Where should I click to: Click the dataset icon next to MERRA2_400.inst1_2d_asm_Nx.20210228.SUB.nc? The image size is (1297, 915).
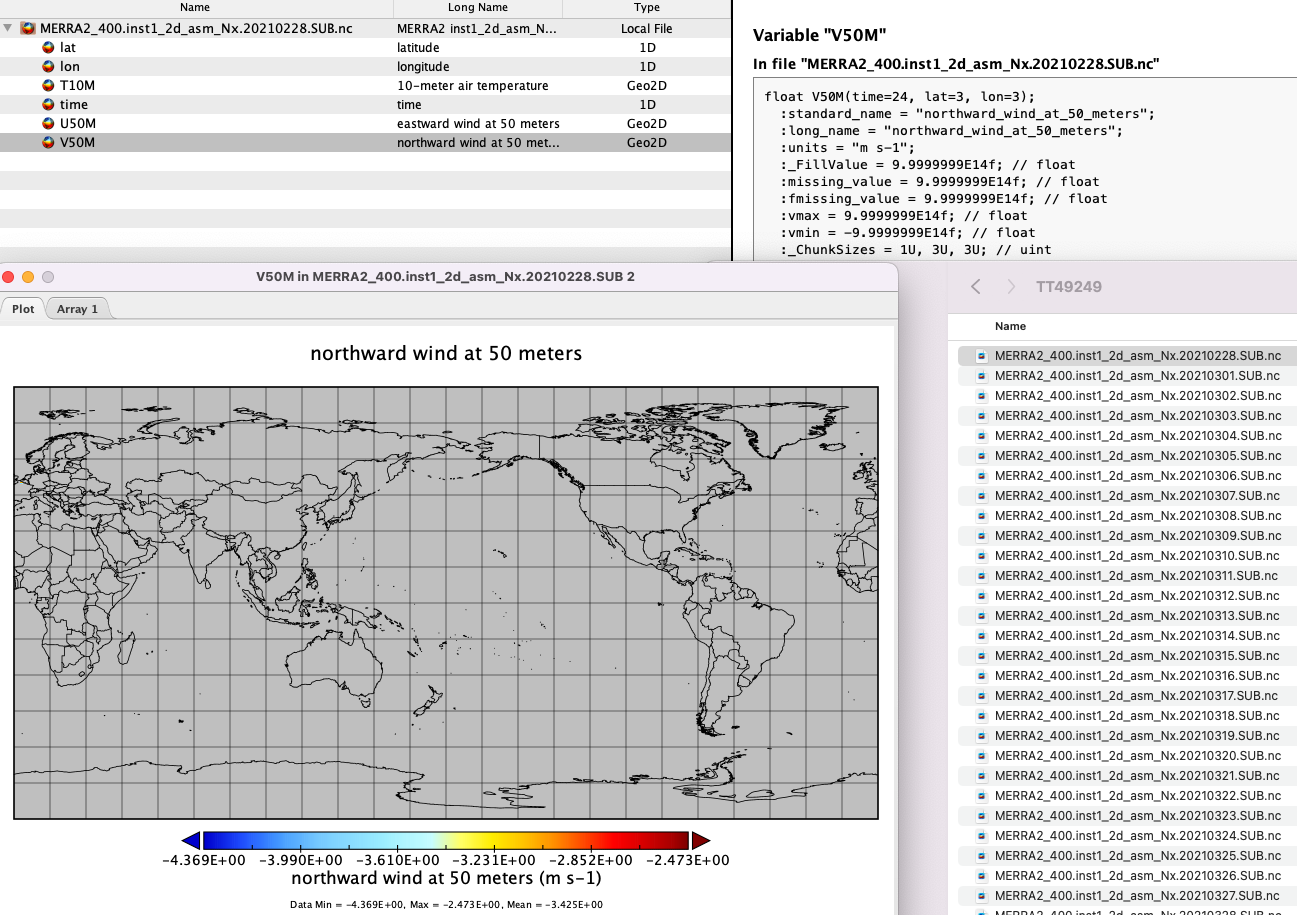tap(30, 28)
